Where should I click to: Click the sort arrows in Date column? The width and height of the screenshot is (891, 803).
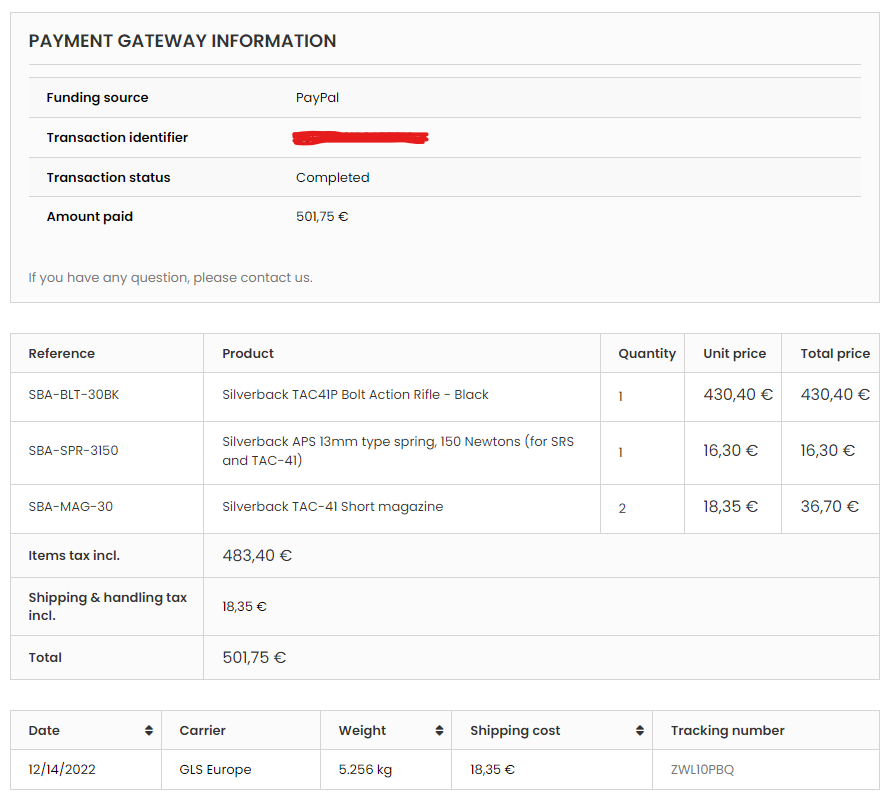tap(149, 731)
